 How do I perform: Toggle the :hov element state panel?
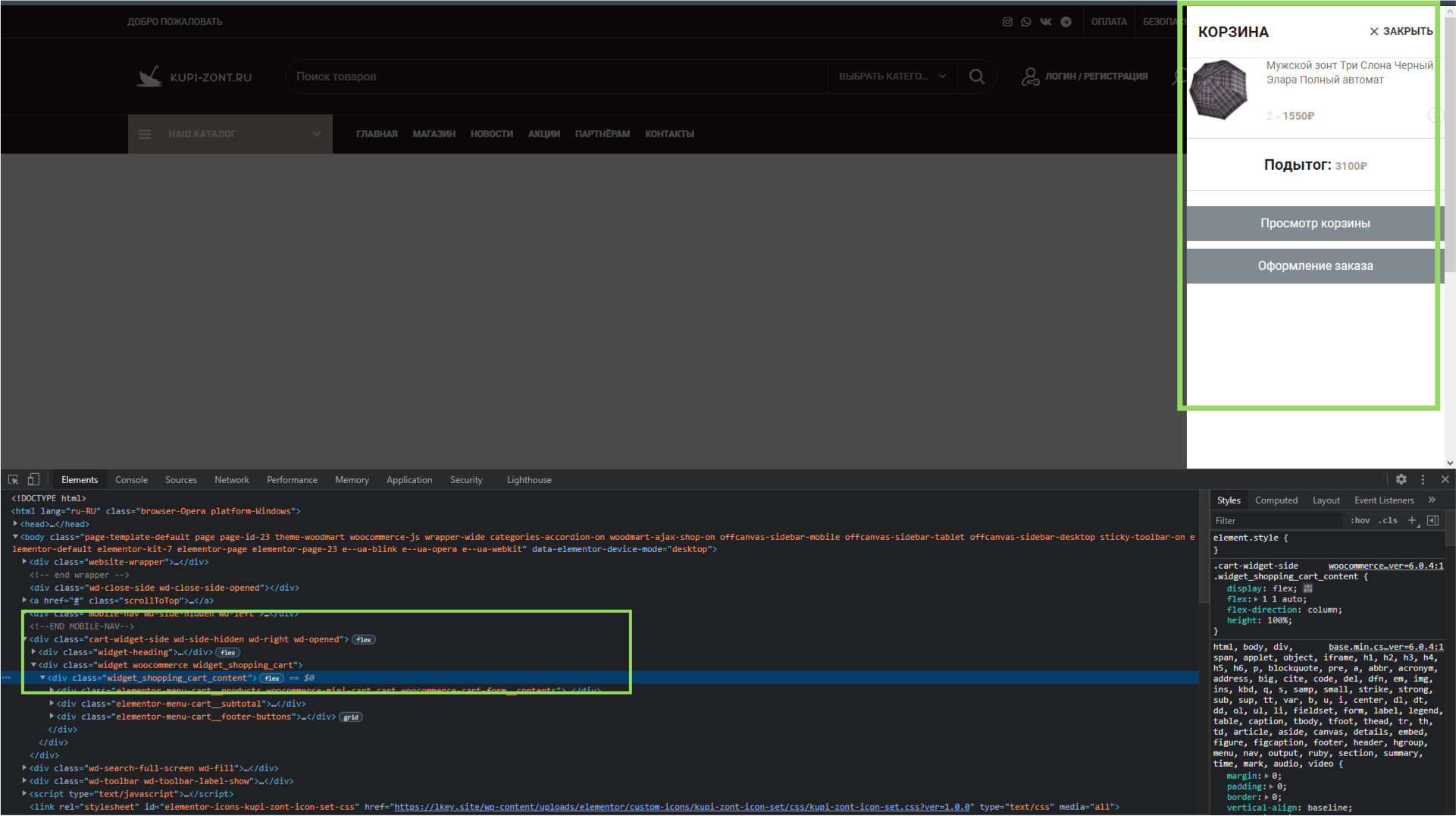coord(1360,520)
